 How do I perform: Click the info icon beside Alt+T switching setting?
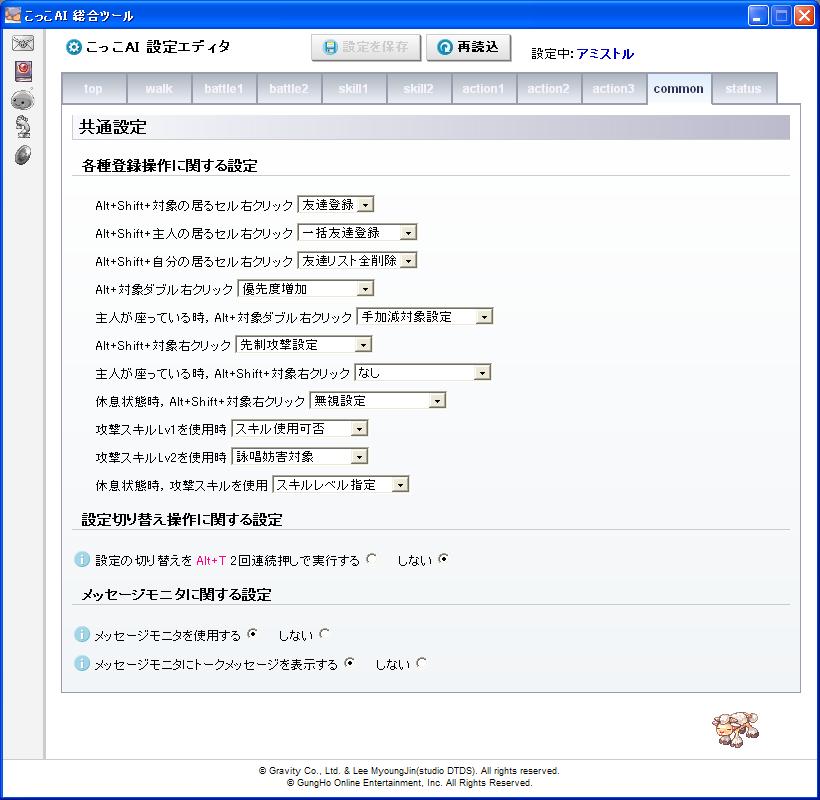pos(83,560)
